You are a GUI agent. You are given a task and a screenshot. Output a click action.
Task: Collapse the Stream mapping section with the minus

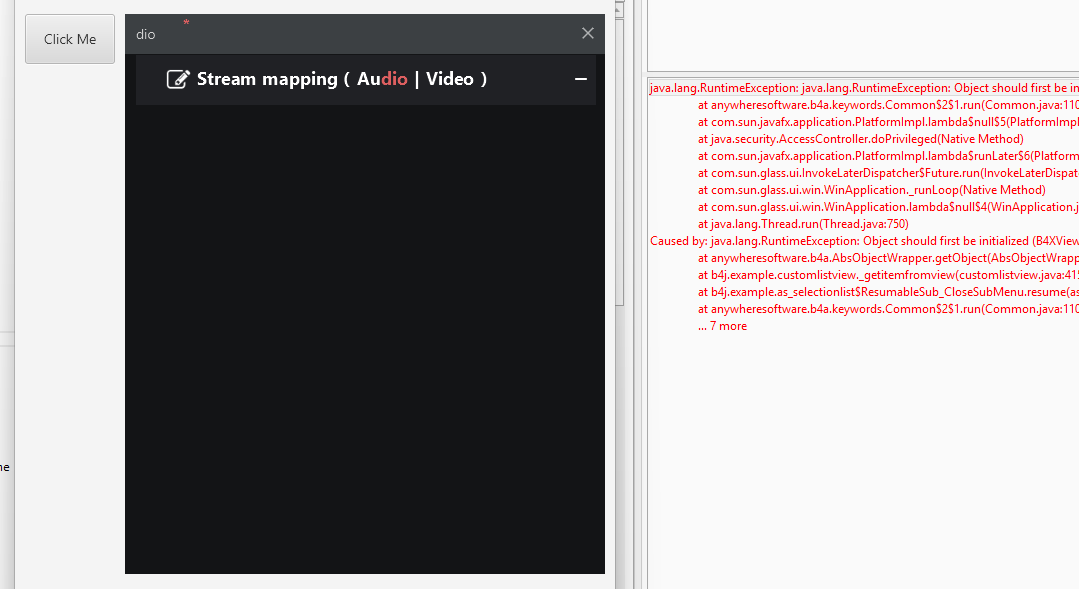pos(580,78)
